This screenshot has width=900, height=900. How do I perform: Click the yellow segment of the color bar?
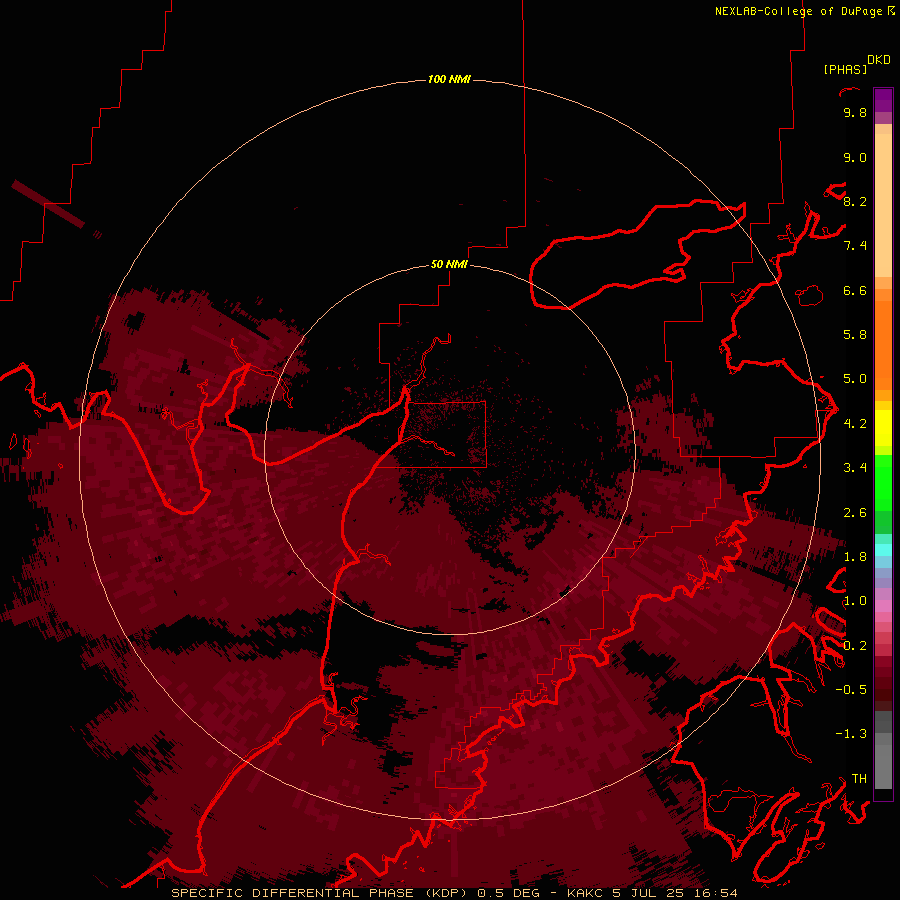[883, 428]
